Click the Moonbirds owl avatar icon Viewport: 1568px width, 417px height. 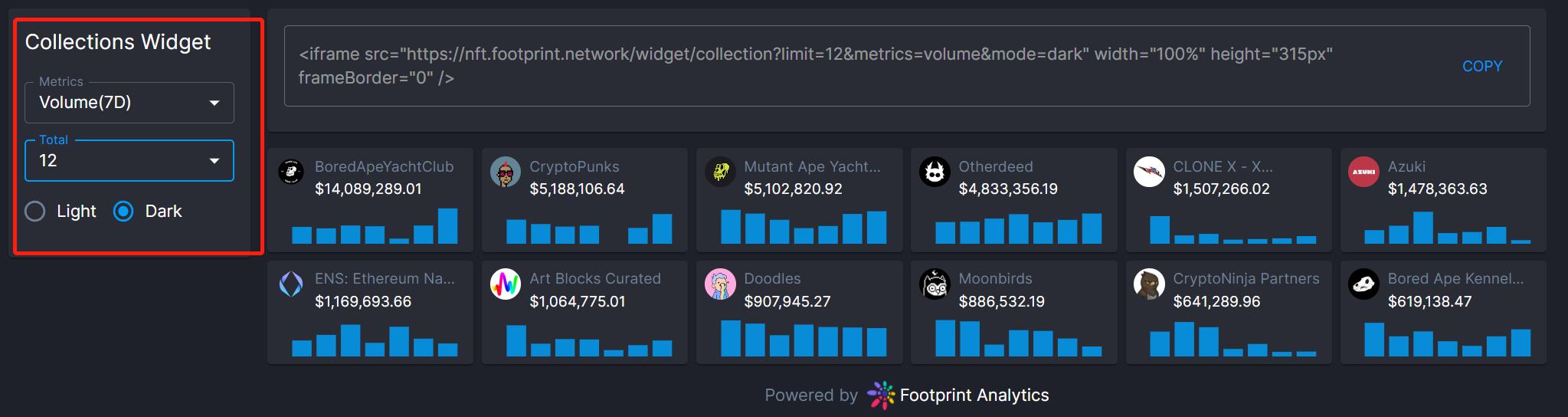point(934,284)
